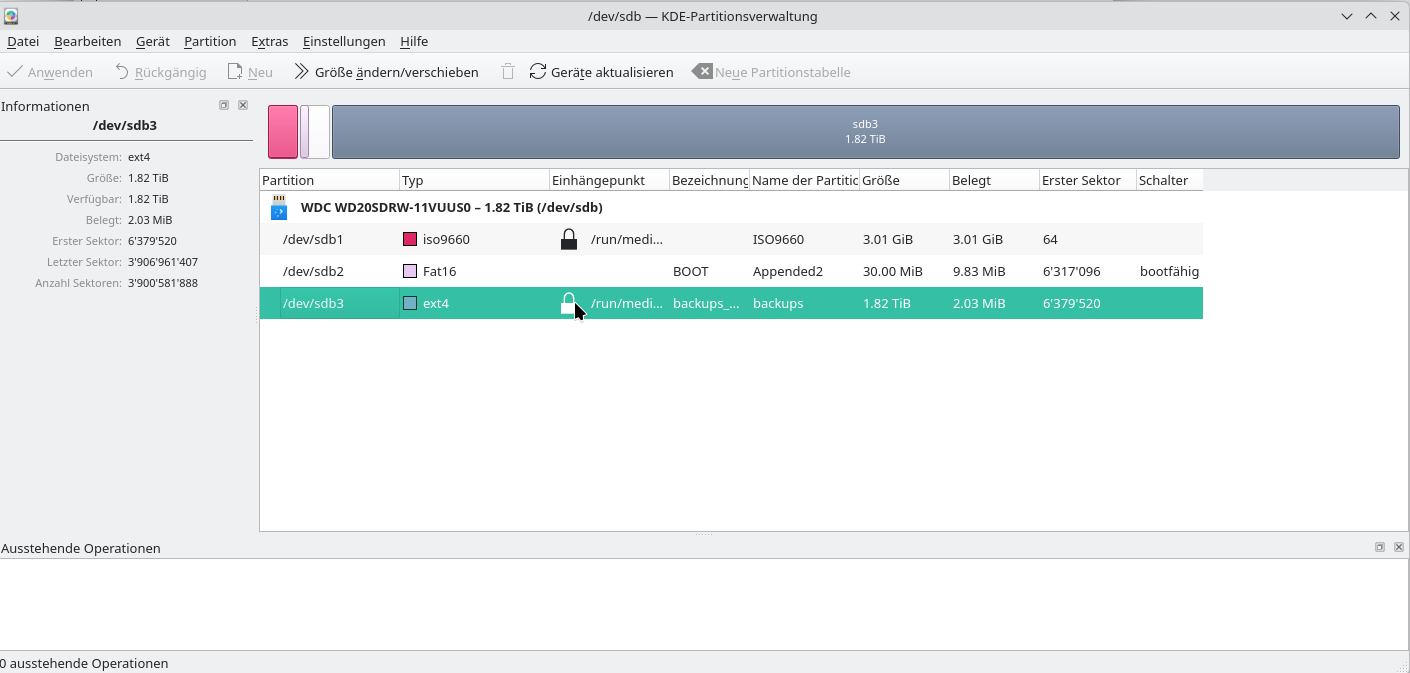Select the pink sdb1 block in disk graph
Image resolution: width=1410 pixels, height=673 pixels.
[283, 132]
